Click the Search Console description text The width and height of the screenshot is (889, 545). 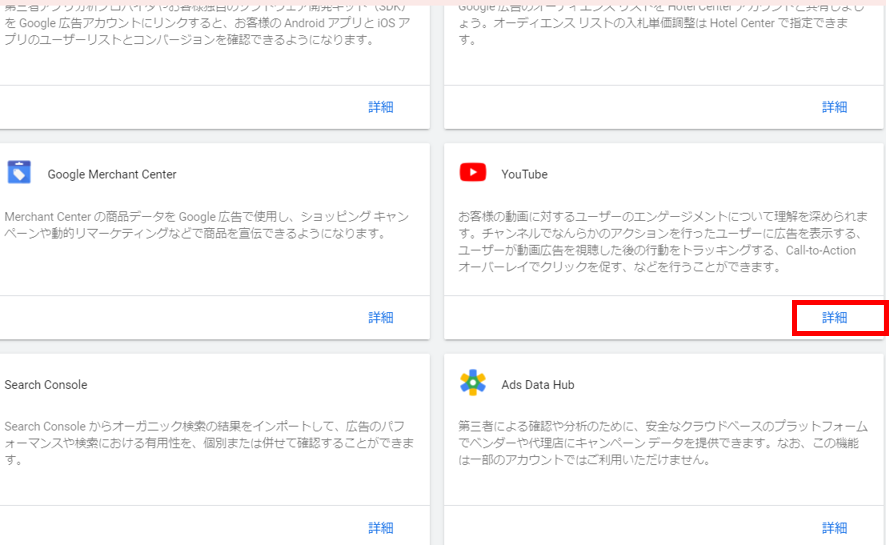click(x=209, y=443)
